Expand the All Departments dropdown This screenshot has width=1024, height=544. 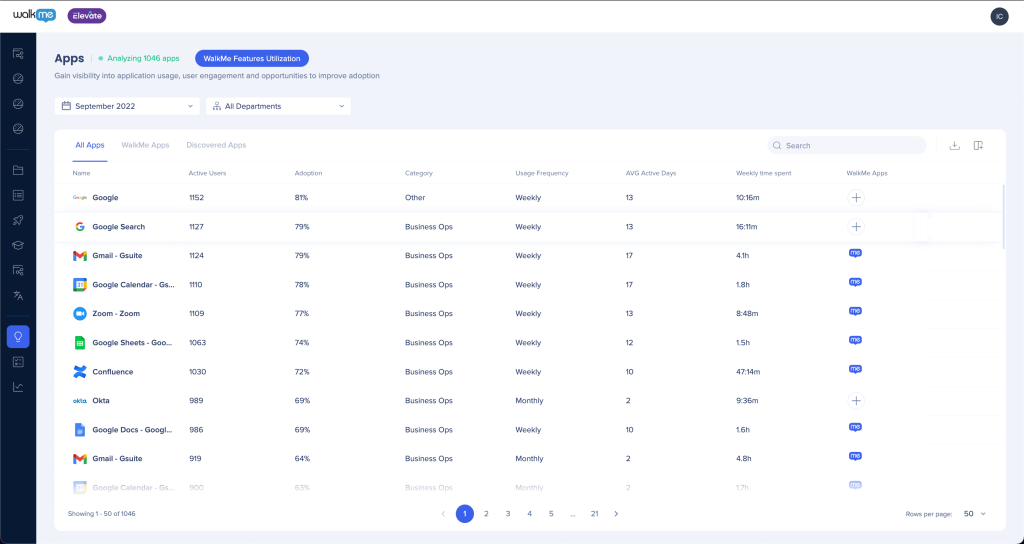(278, 106)
